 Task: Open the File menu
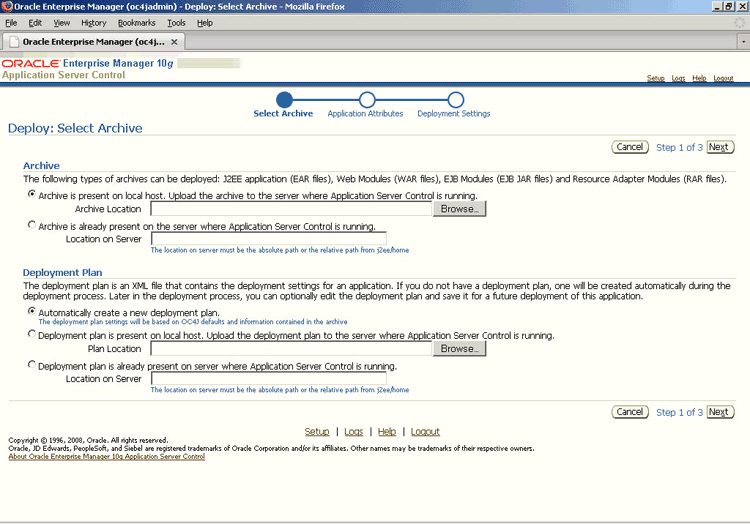click(x=11, y=23)
